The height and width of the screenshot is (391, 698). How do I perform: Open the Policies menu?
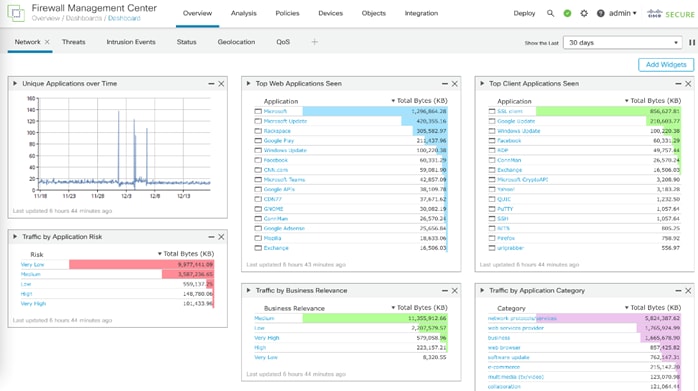coord(287,13)
